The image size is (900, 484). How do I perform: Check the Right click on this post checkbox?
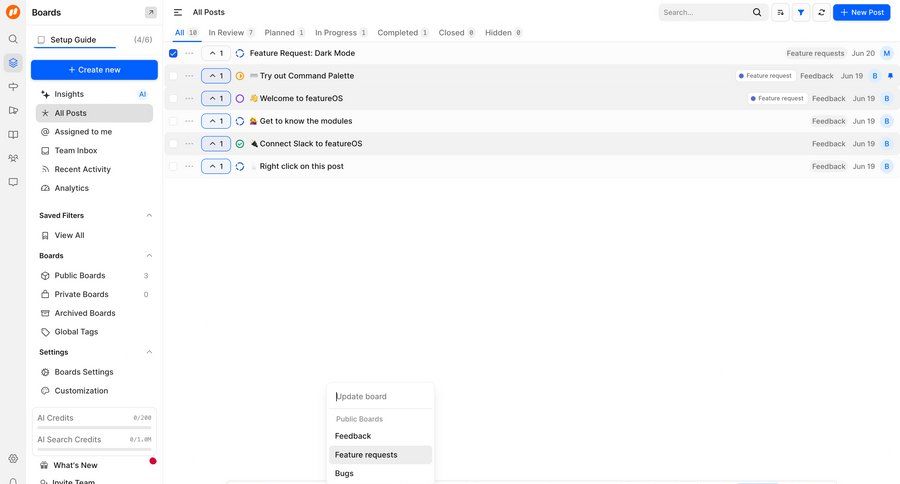173,167
